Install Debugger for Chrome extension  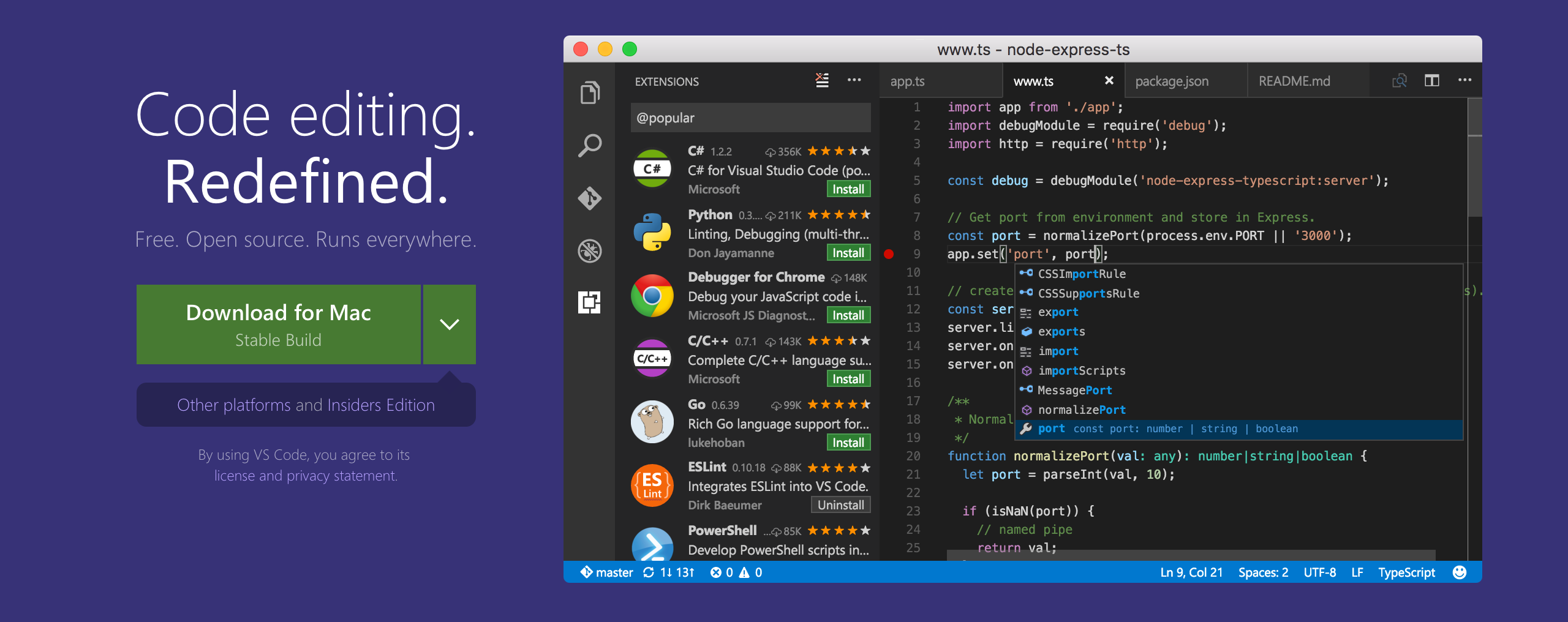(848, 315)
